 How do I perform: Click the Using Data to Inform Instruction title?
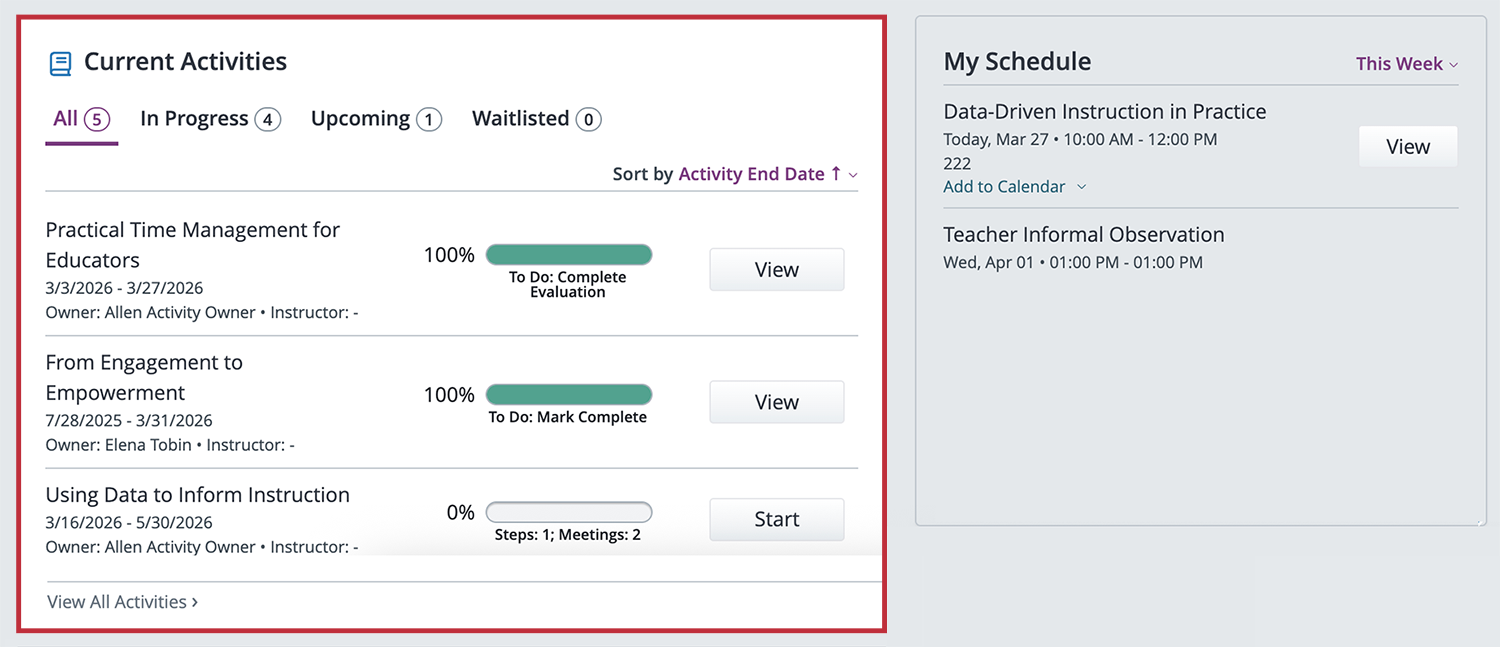[x=198, y=495]
